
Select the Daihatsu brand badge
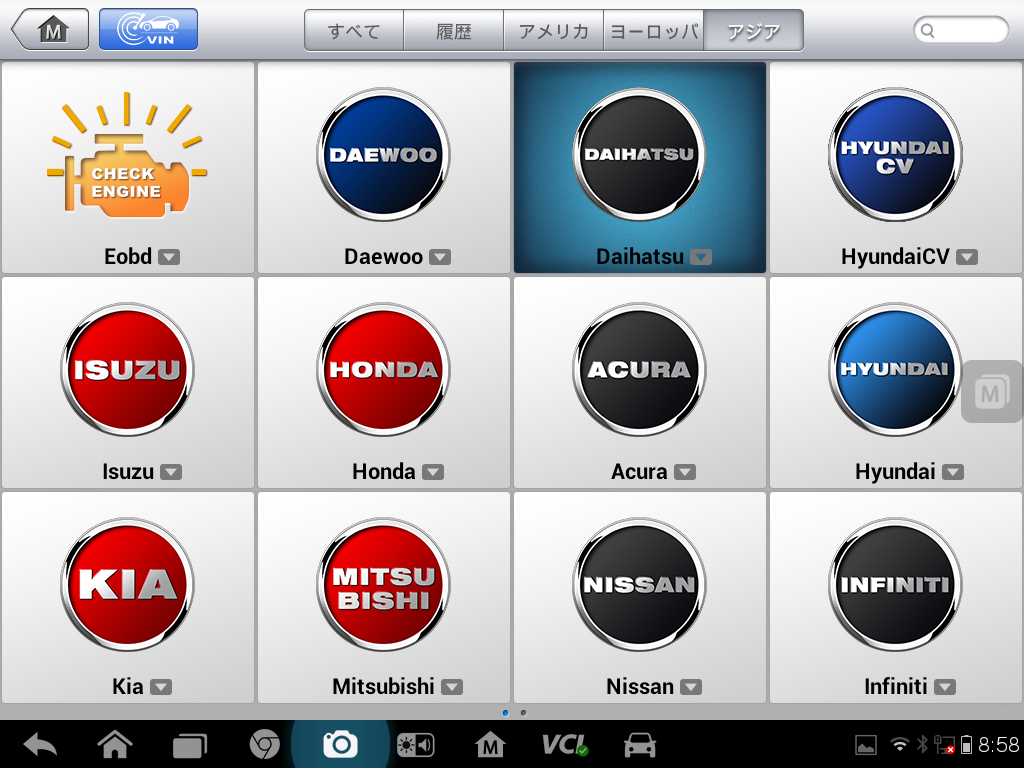[639, 155]
